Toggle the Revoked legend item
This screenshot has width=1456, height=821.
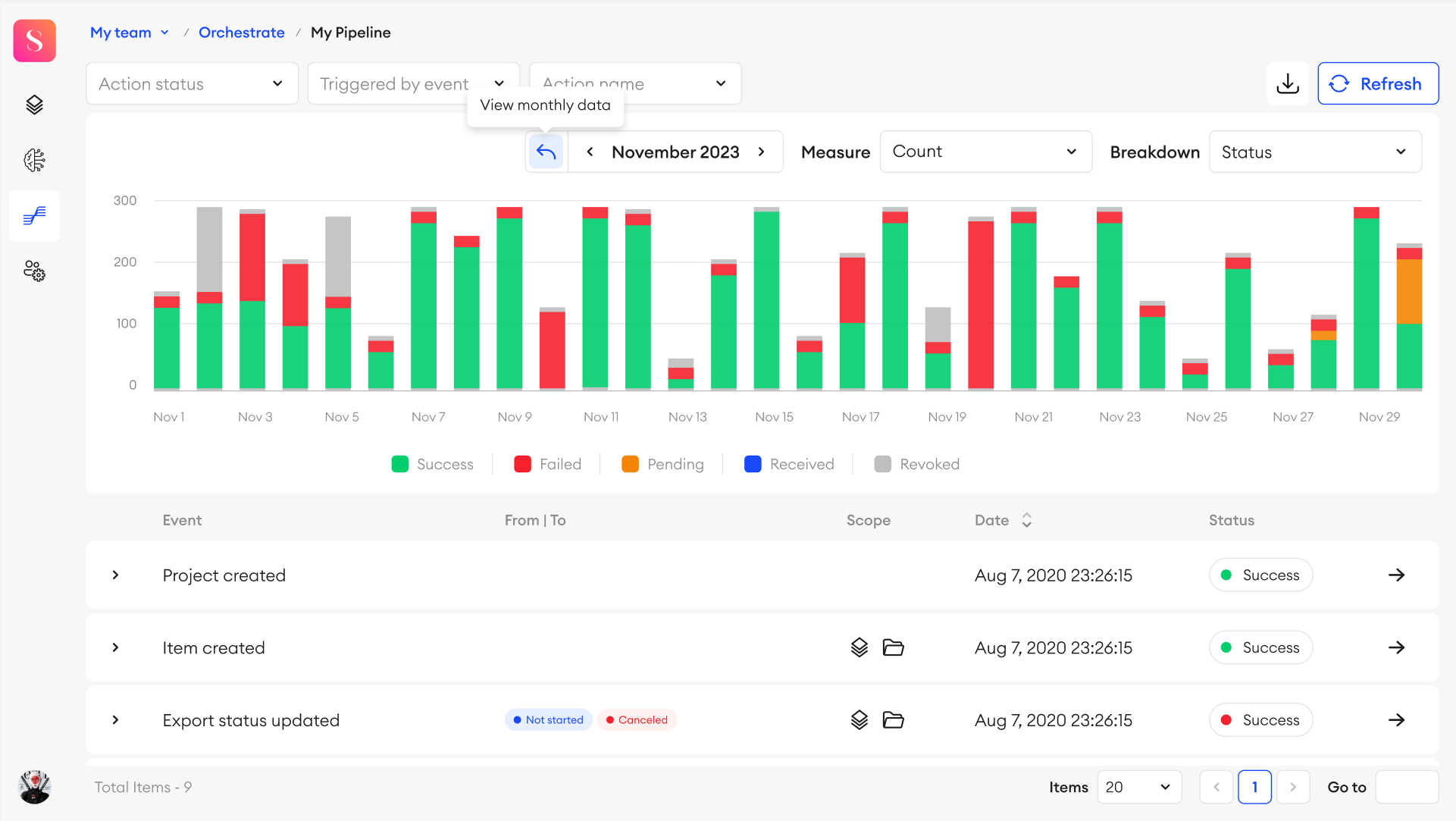point(916,464)
